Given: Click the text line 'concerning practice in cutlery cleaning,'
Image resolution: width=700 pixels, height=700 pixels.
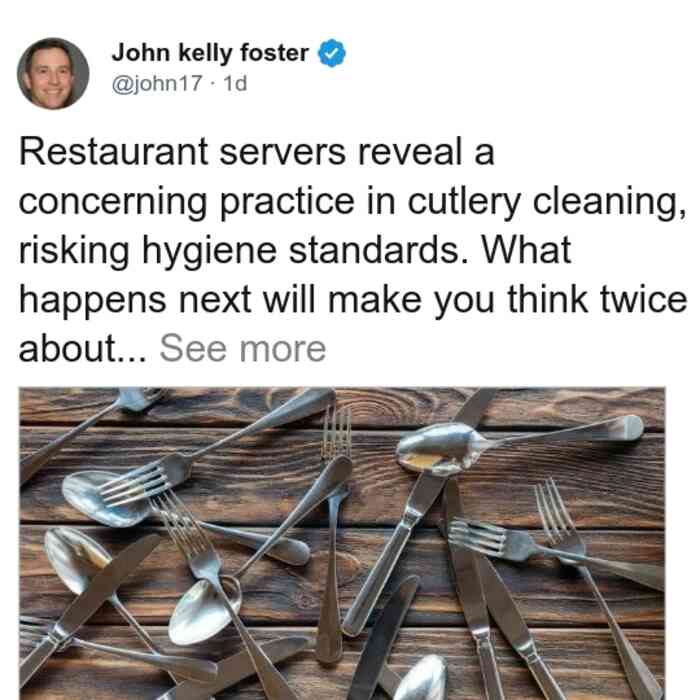Looking at the screenshot, I should pos(352,203).
